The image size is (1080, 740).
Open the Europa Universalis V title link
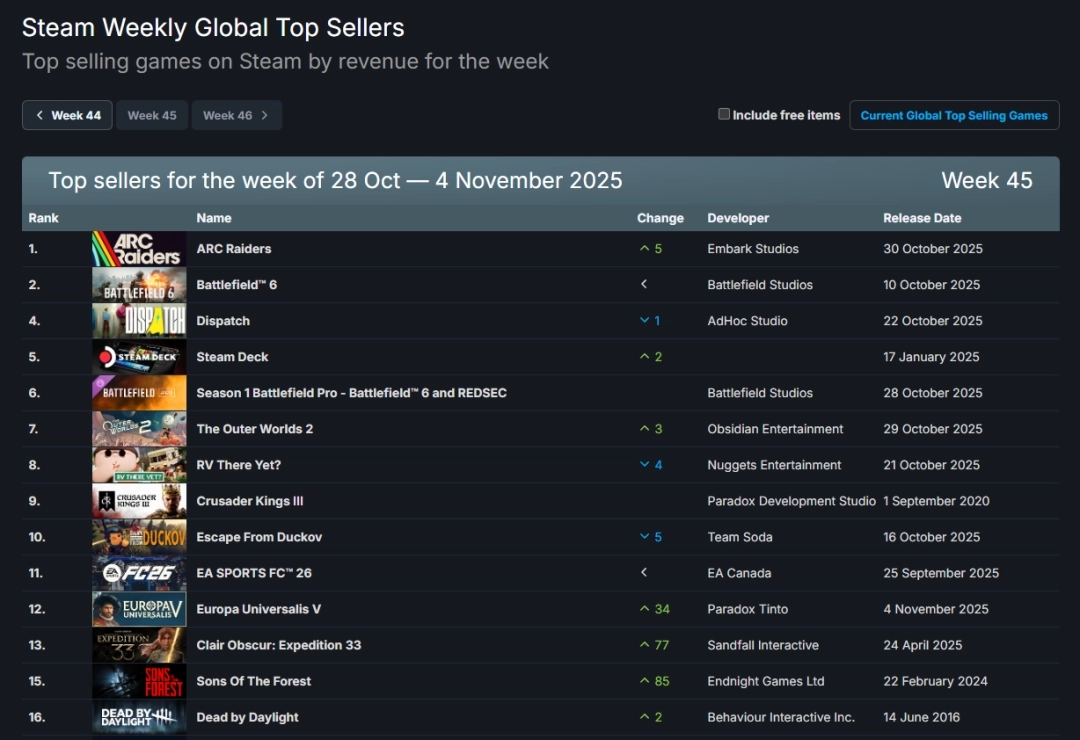[258, 609]
